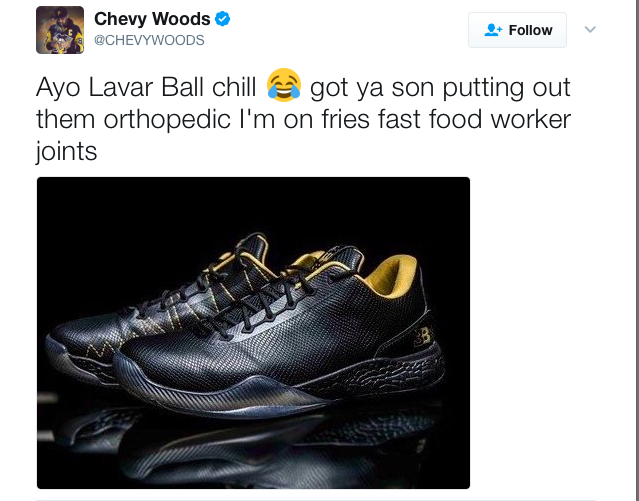Image resolution: width=639 pixels, height=501 pixels.
Task: Select the words "Ayo Lavar Ball chill"
Action: tap(146, 87)
